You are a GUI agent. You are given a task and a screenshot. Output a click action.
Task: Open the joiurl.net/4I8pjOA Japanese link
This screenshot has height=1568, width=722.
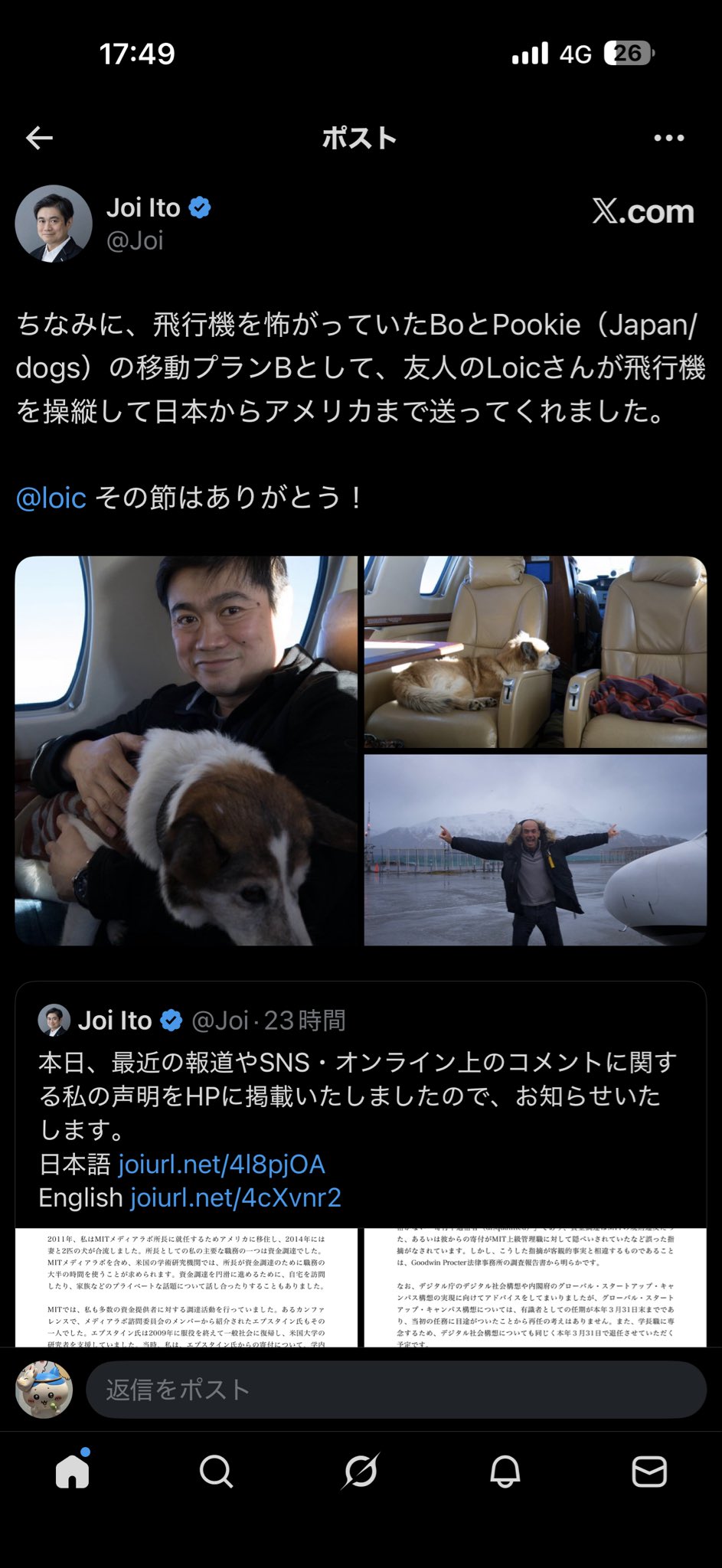(x=221, y=1165)
